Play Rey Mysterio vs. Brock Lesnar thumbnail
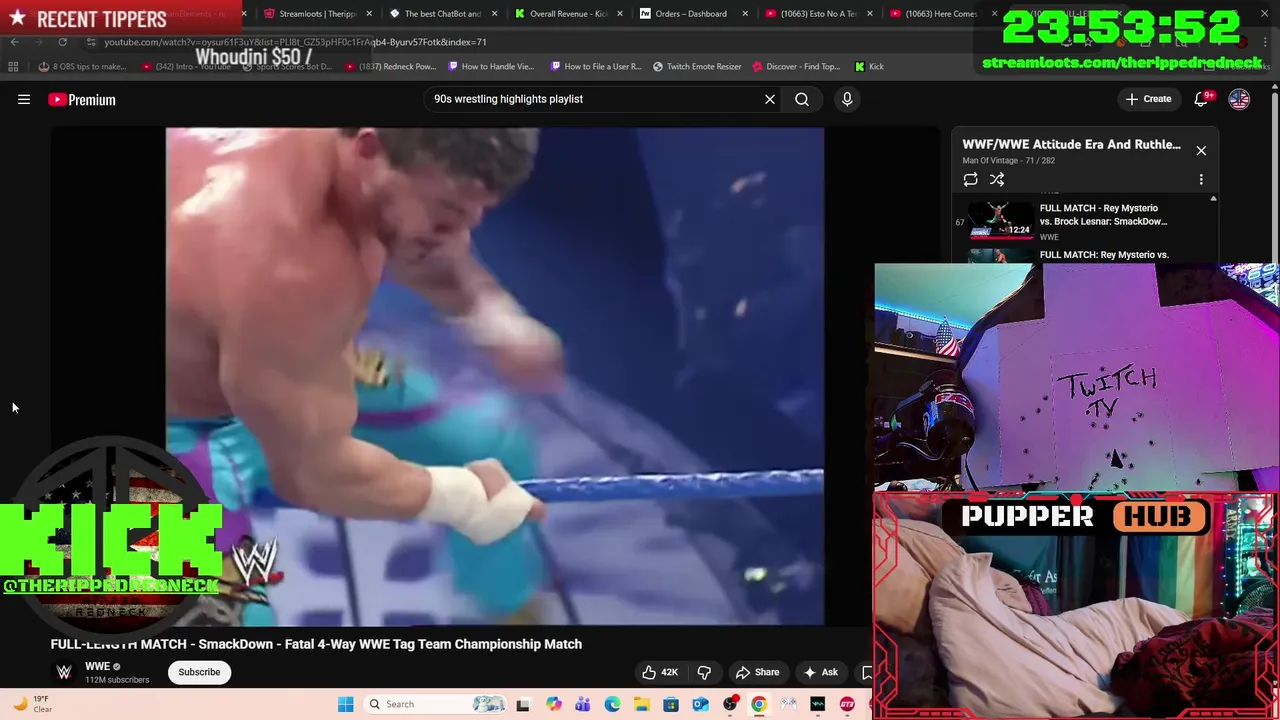The width and height of the screenshot is (1280, 720). pos(1000,221)
